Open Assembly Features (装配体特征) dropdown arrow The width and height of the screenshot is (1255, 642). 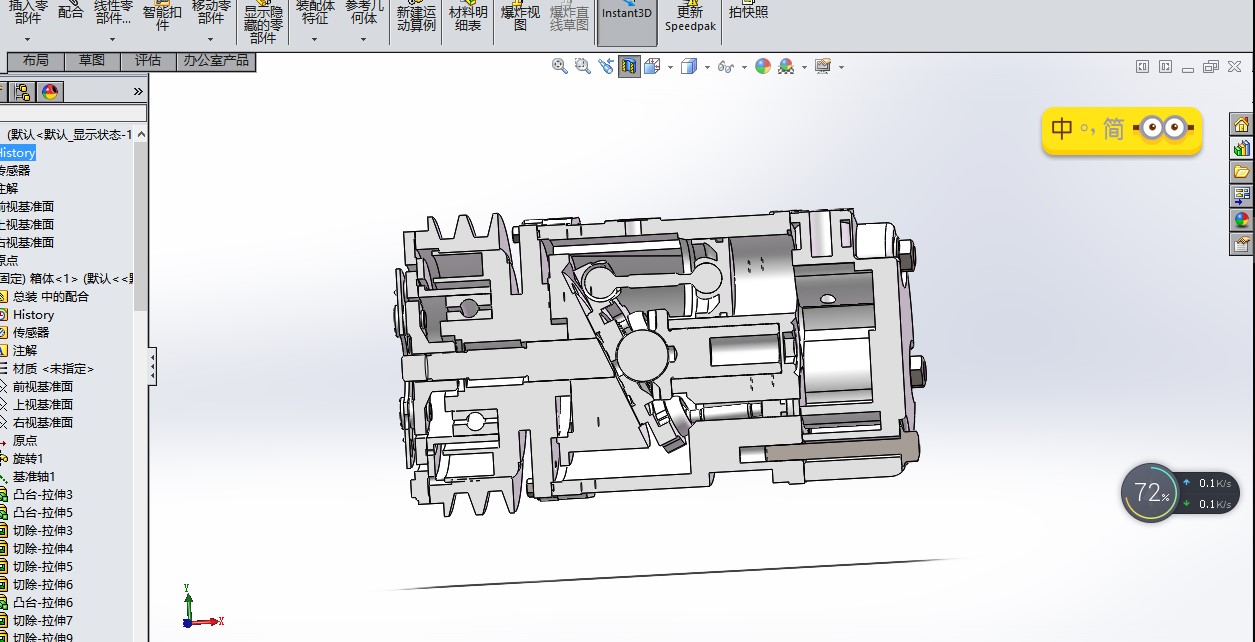click(315, 40)
